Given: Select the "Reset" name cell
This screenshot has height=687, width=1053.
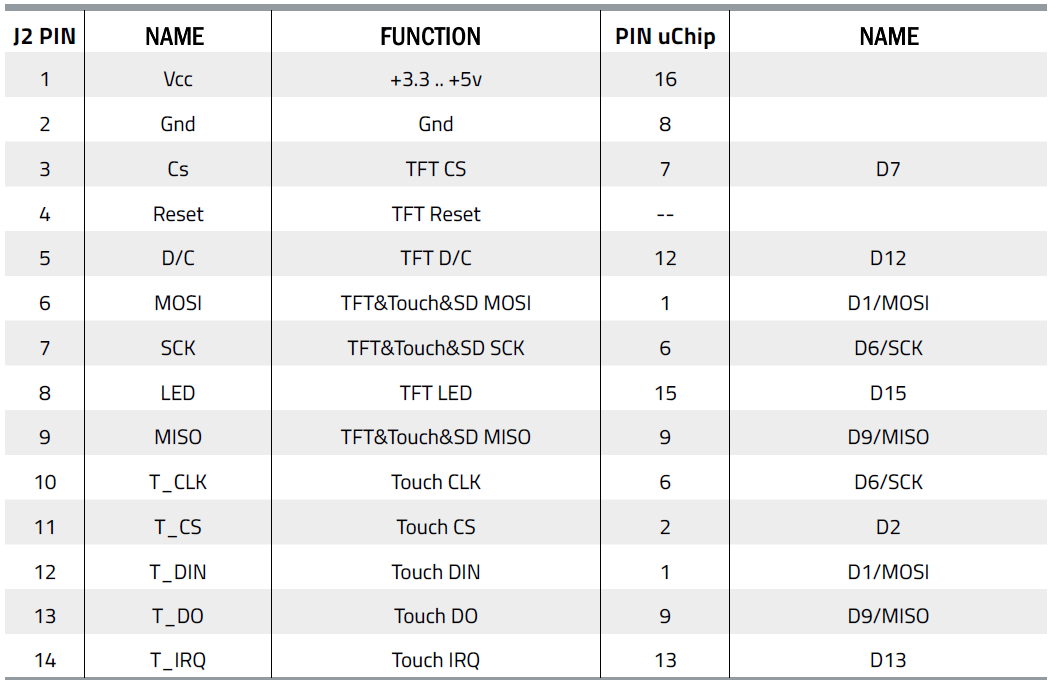Looking at the screenshot, I should pyautogui.click(x=178, y=214).
